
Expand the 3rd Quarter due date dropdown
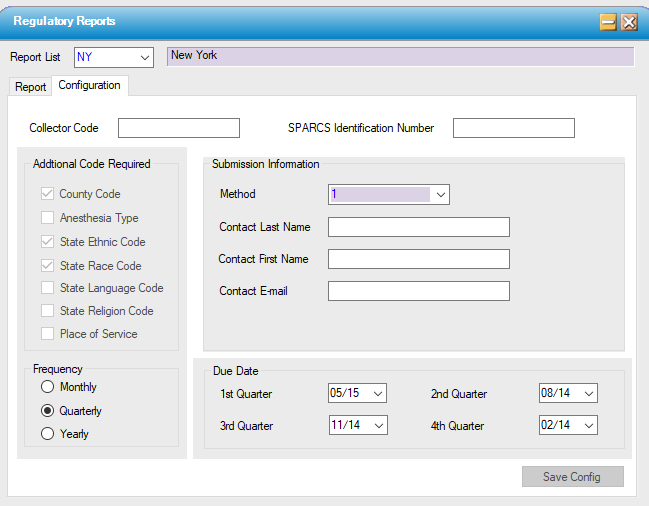(x=377, y=426)
